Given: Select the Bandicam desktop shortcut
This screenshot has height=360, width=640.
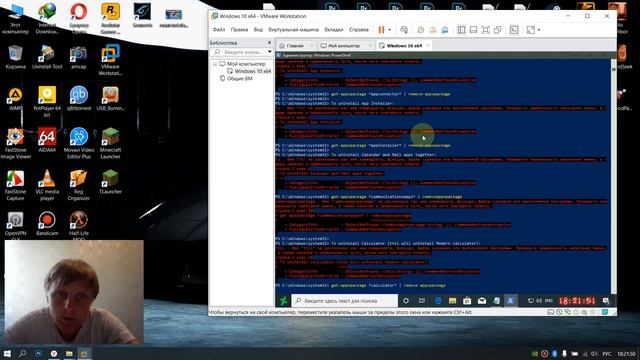Looking at the screenshot, I should (x=47, y=224).
